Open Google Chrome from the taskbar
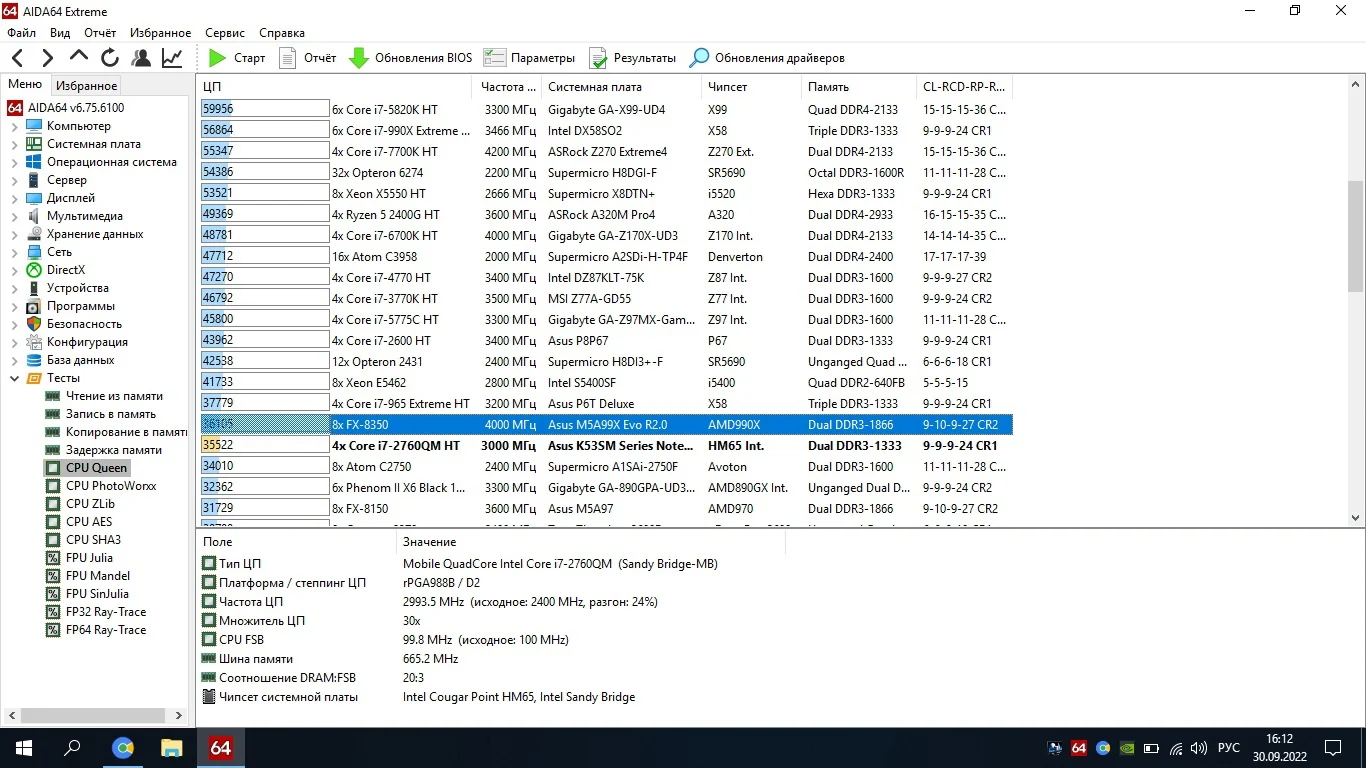Screen dimensions: 1366x768 123,747
